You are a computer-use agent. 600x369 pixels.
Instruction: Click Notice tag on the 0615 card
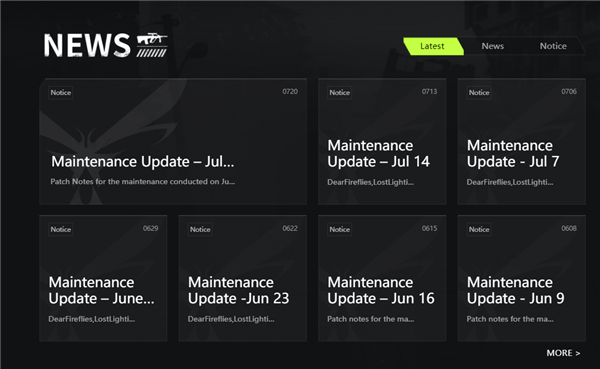pos(339,229)
